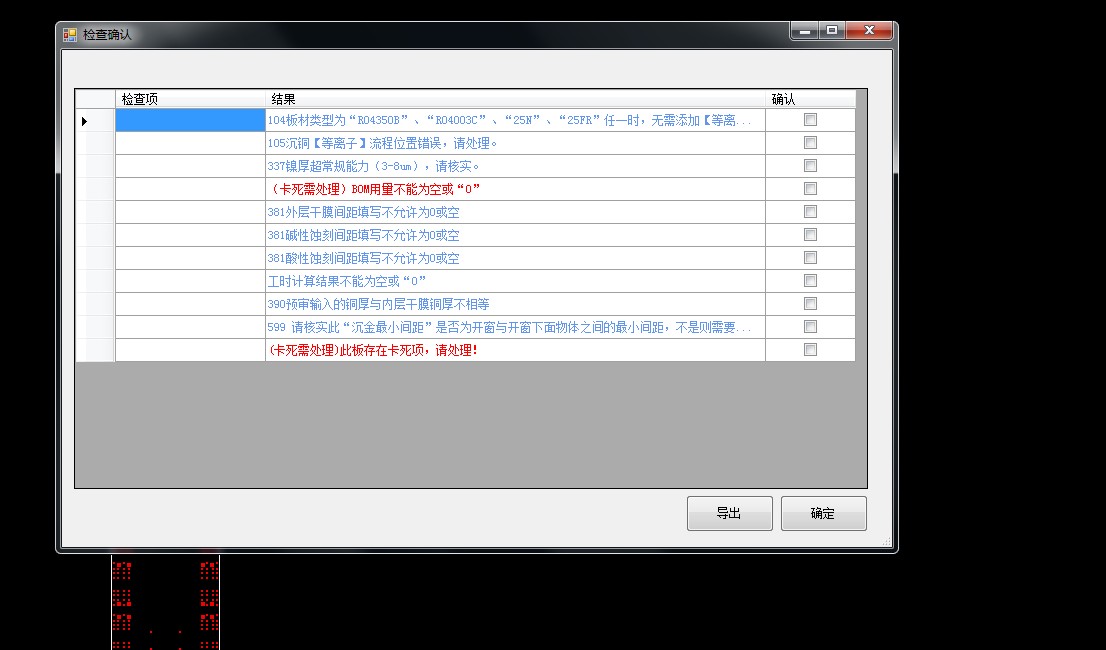
Task: Click the 确定 OK button
Action: [823, 513]
